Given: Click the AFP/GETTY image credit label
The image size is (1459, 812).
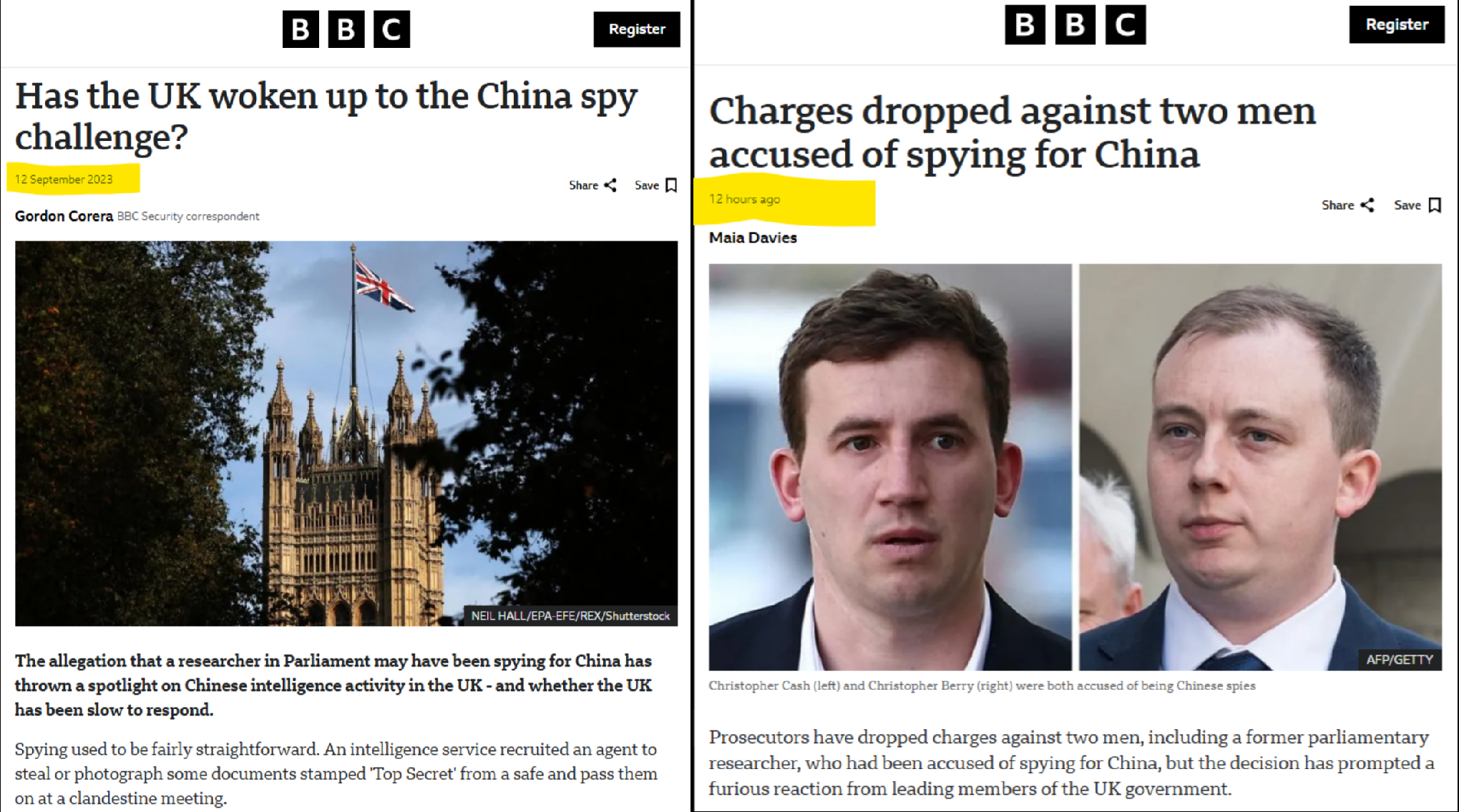Looking at the screenshot, I should point(1400,660).
